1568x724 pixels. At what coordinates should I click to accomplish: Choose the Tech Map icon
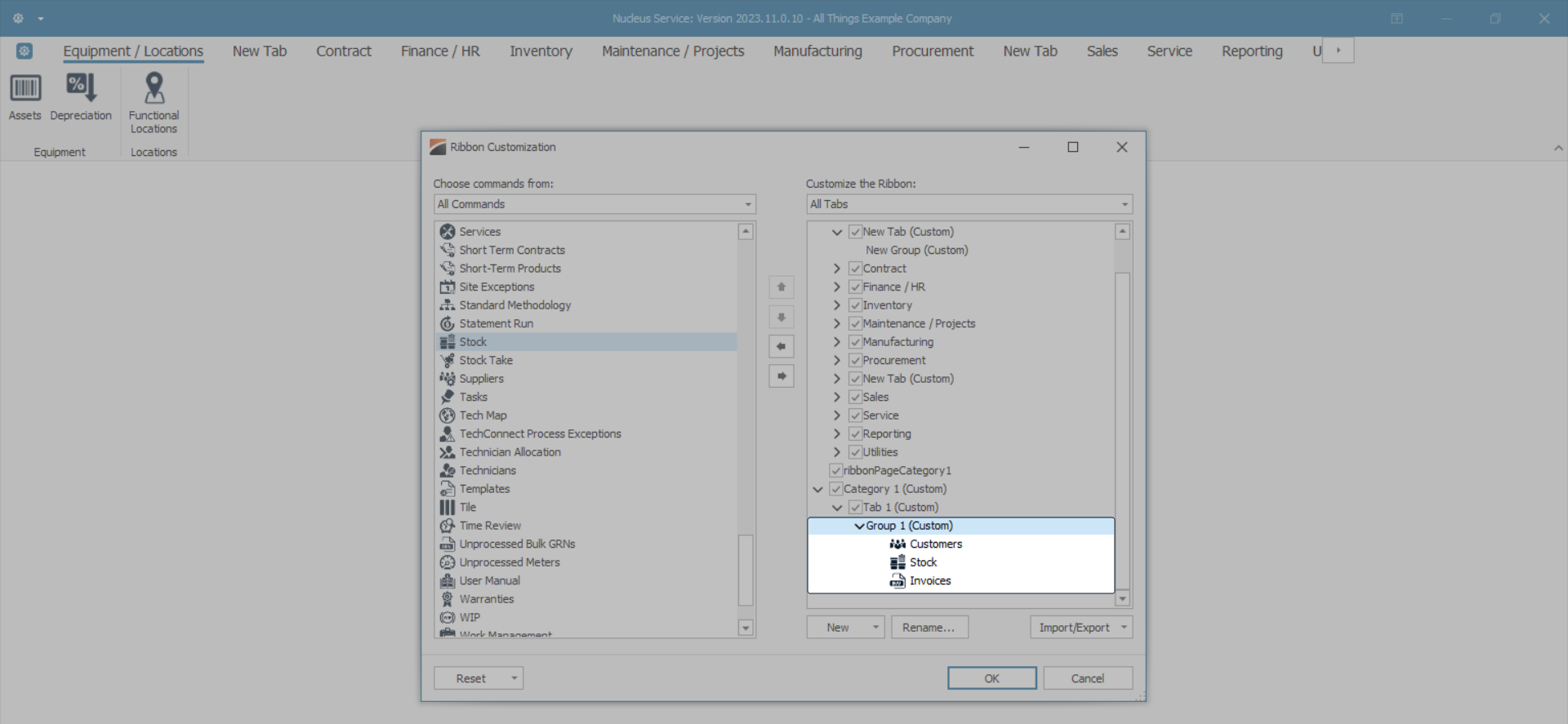tap(448, 415)
